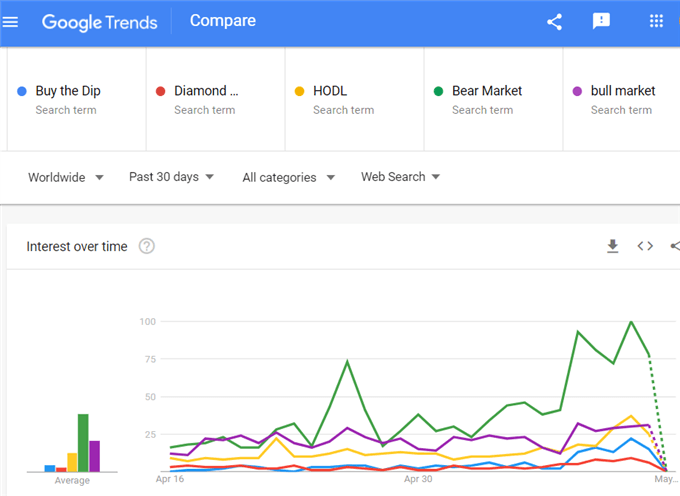Open the hamburger main menu

point(10,22)
